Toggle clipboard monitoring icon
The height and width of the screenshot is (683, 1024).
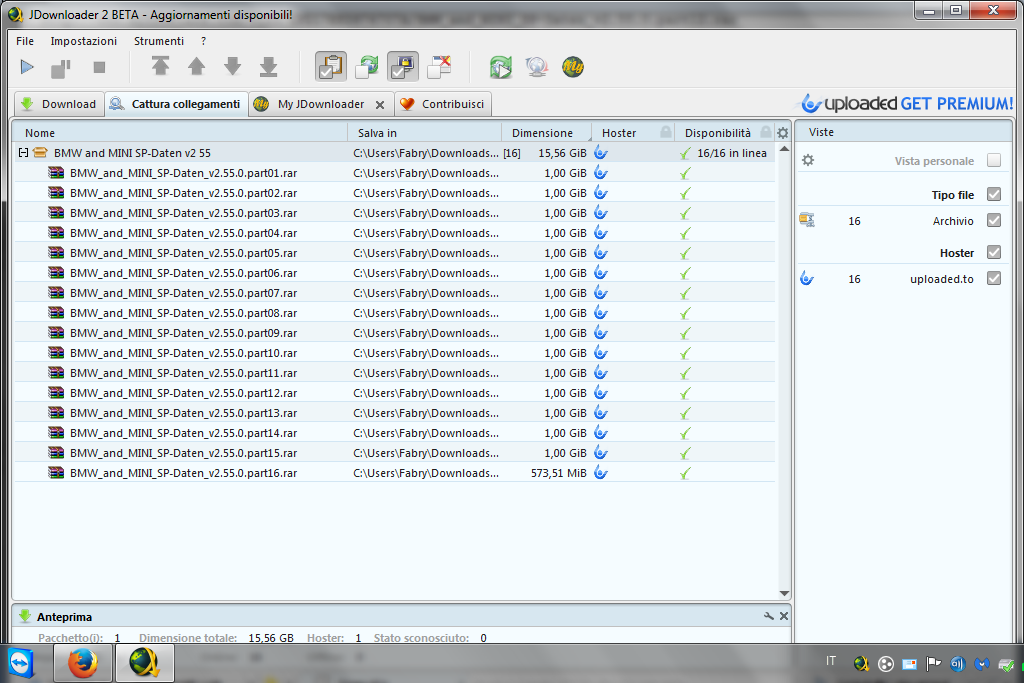[331, 67]
